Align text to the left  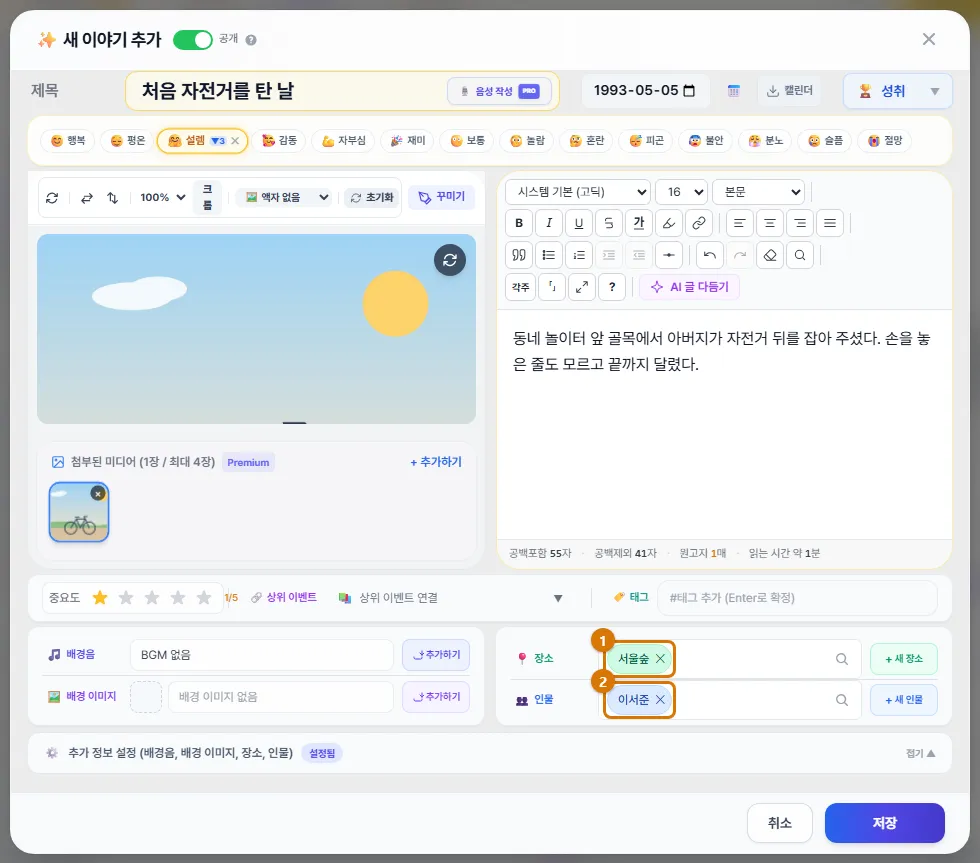(739, 223)
